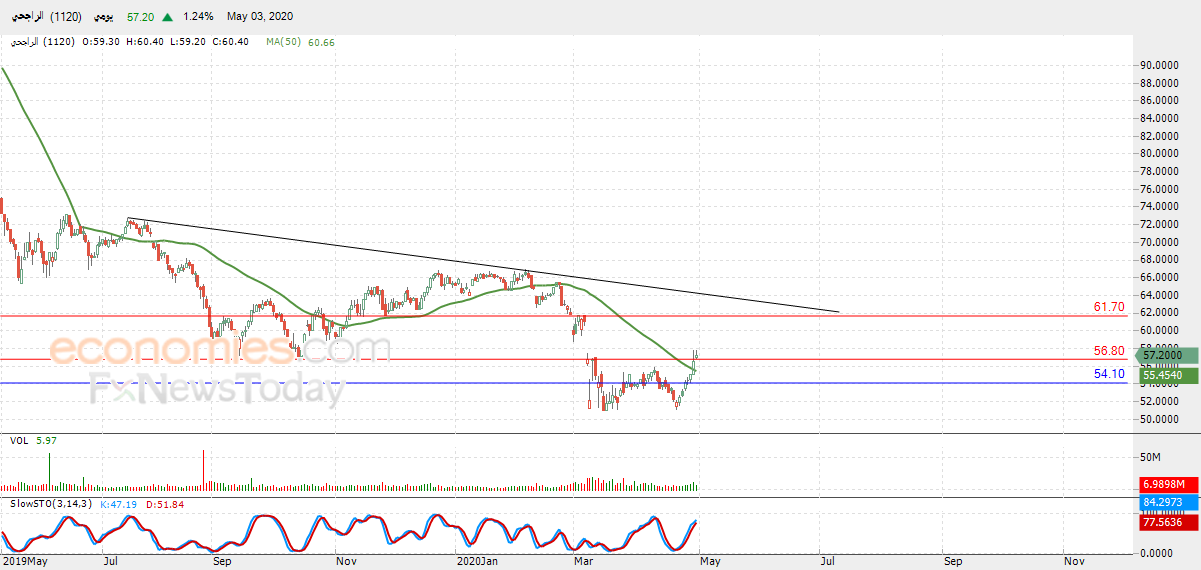Click the H:60.40 high value
This screenshot has height=570, width=1201.
coord(146,42)
